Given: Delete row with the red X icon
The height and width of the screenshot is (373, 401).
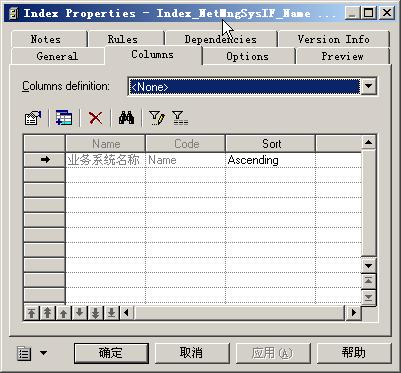Looking at the screenshot, I should click(96, 118).
